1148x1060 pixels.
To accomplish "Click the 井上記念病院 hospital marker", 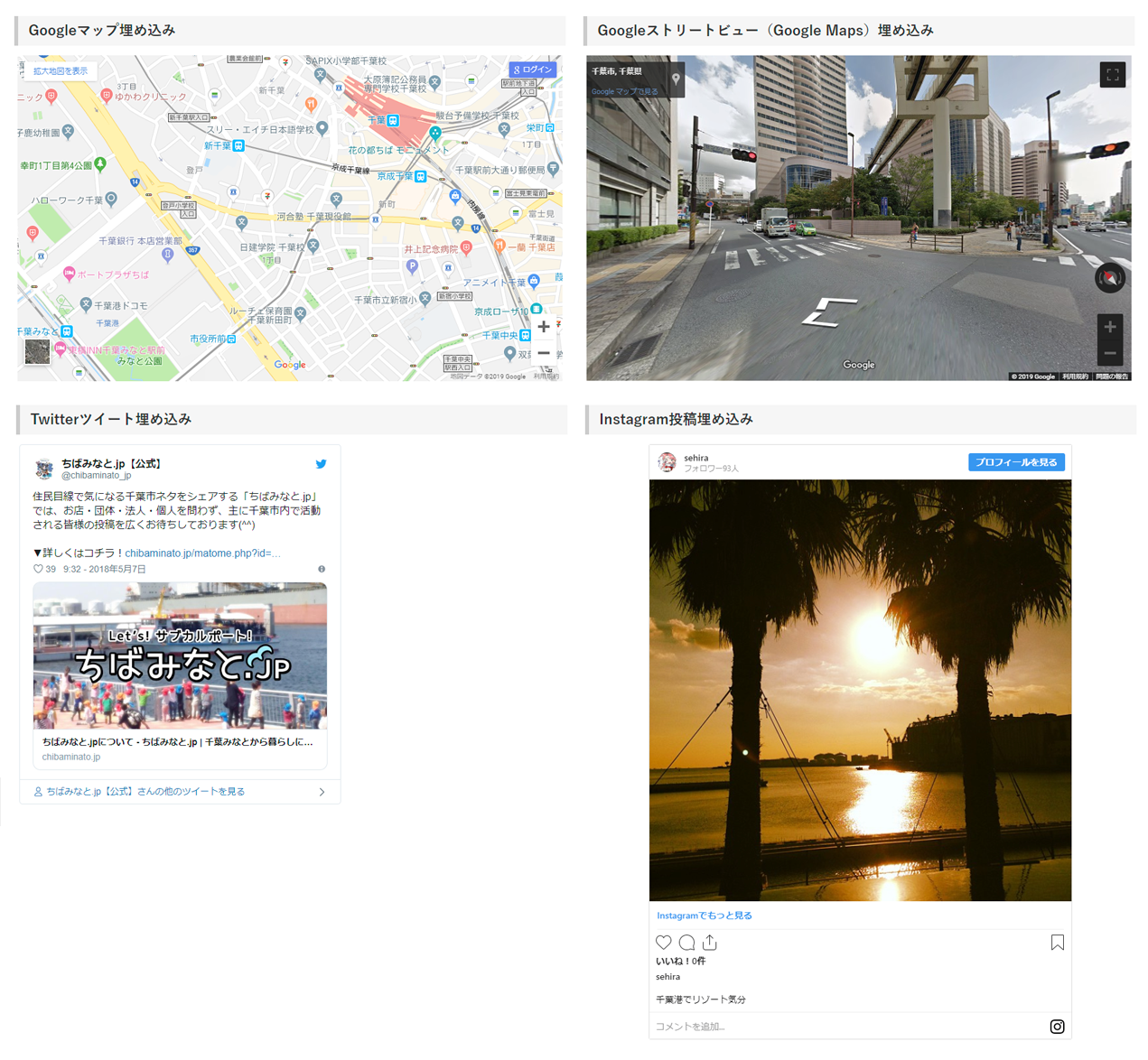I will [x=466, y=247].
